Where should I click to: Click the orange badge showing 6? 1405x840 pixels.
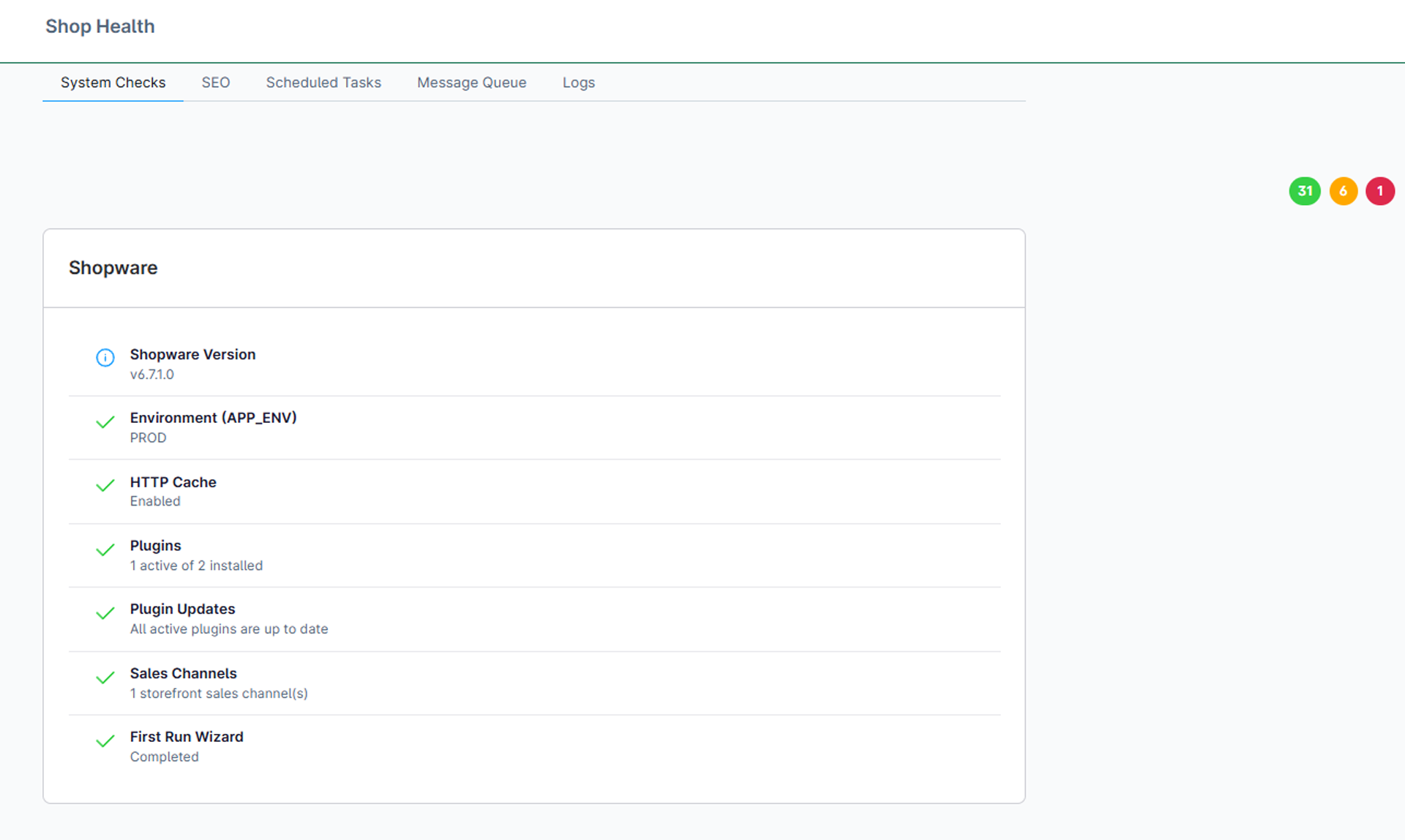(1344, 191)
